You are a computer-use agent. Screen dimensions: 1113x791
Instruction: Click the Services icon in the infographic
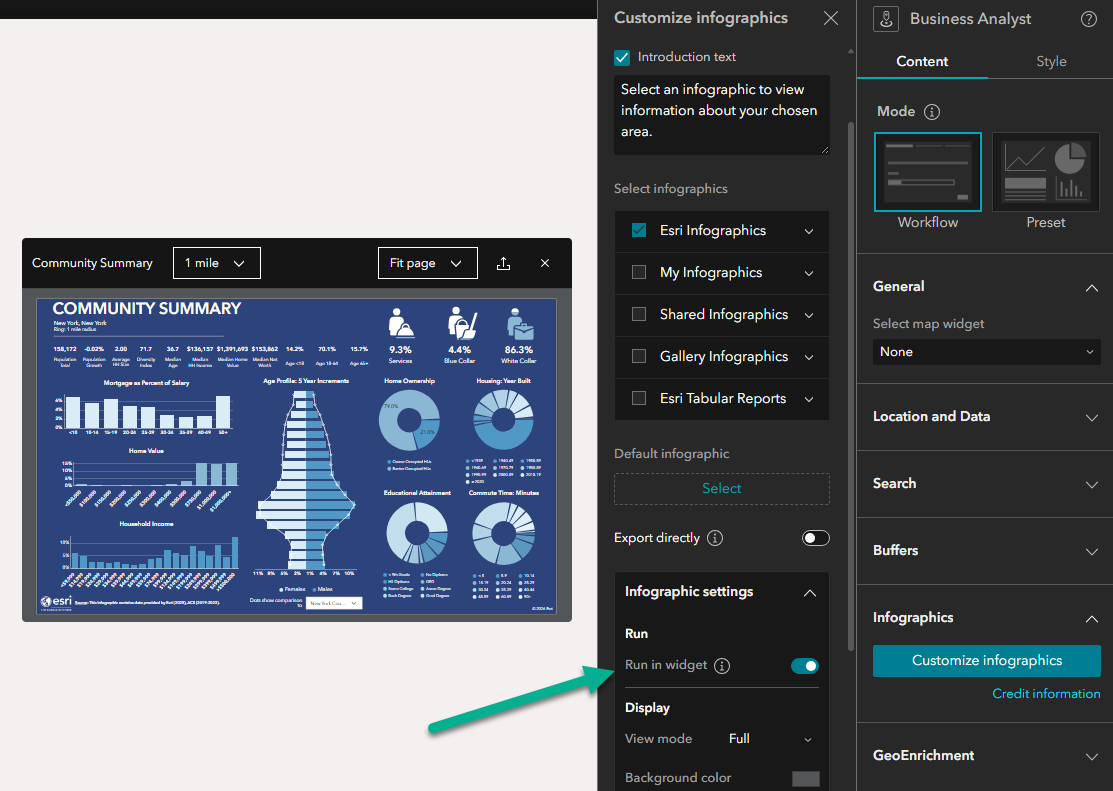(400, 323)
